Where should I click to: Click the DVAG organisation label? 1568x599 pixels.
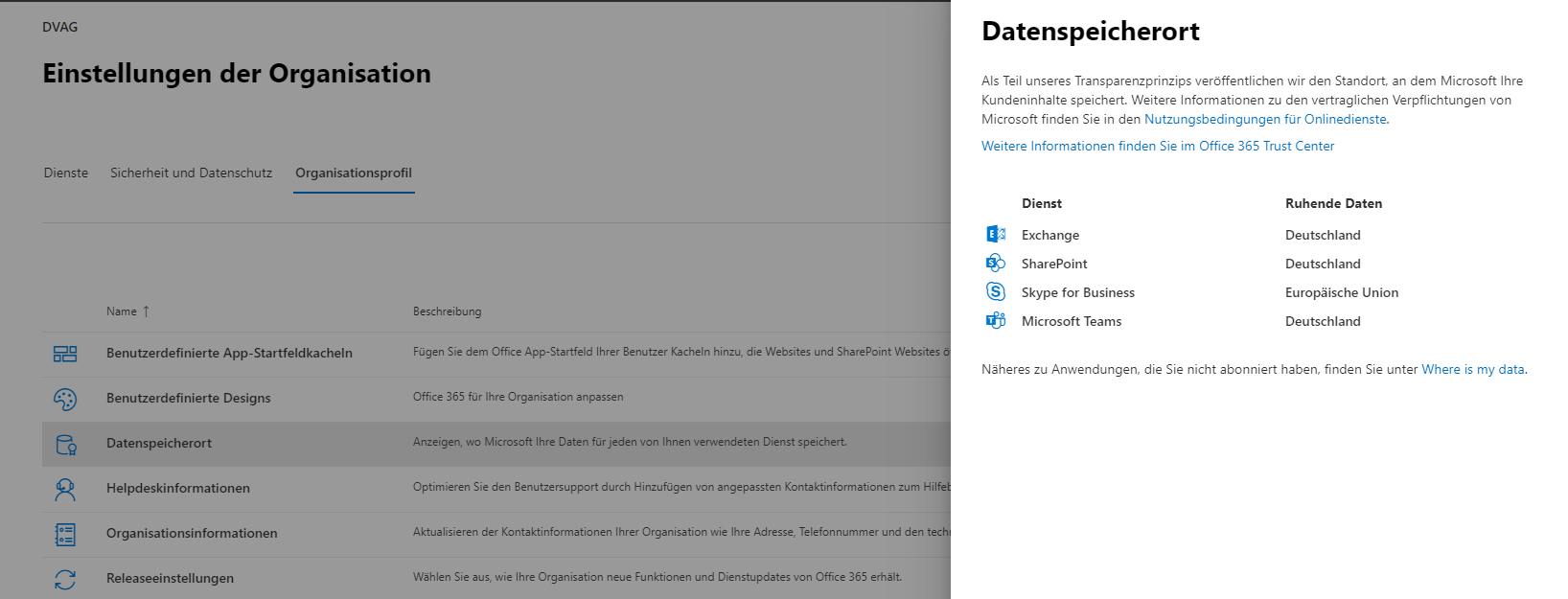click(x=60, y=28)
